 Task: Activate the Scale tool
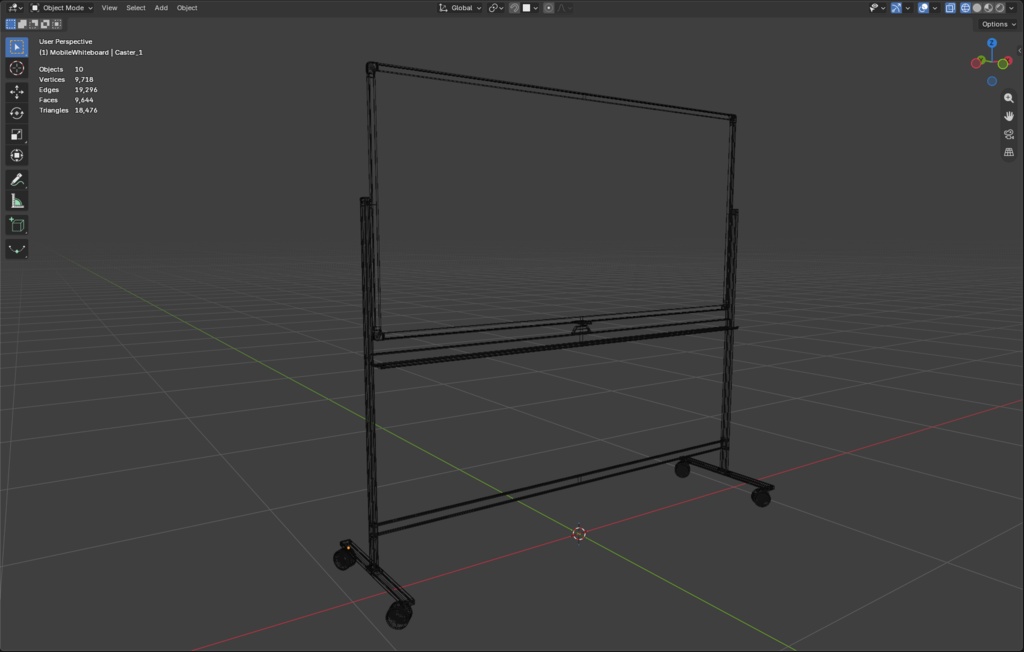coord(17,135)
